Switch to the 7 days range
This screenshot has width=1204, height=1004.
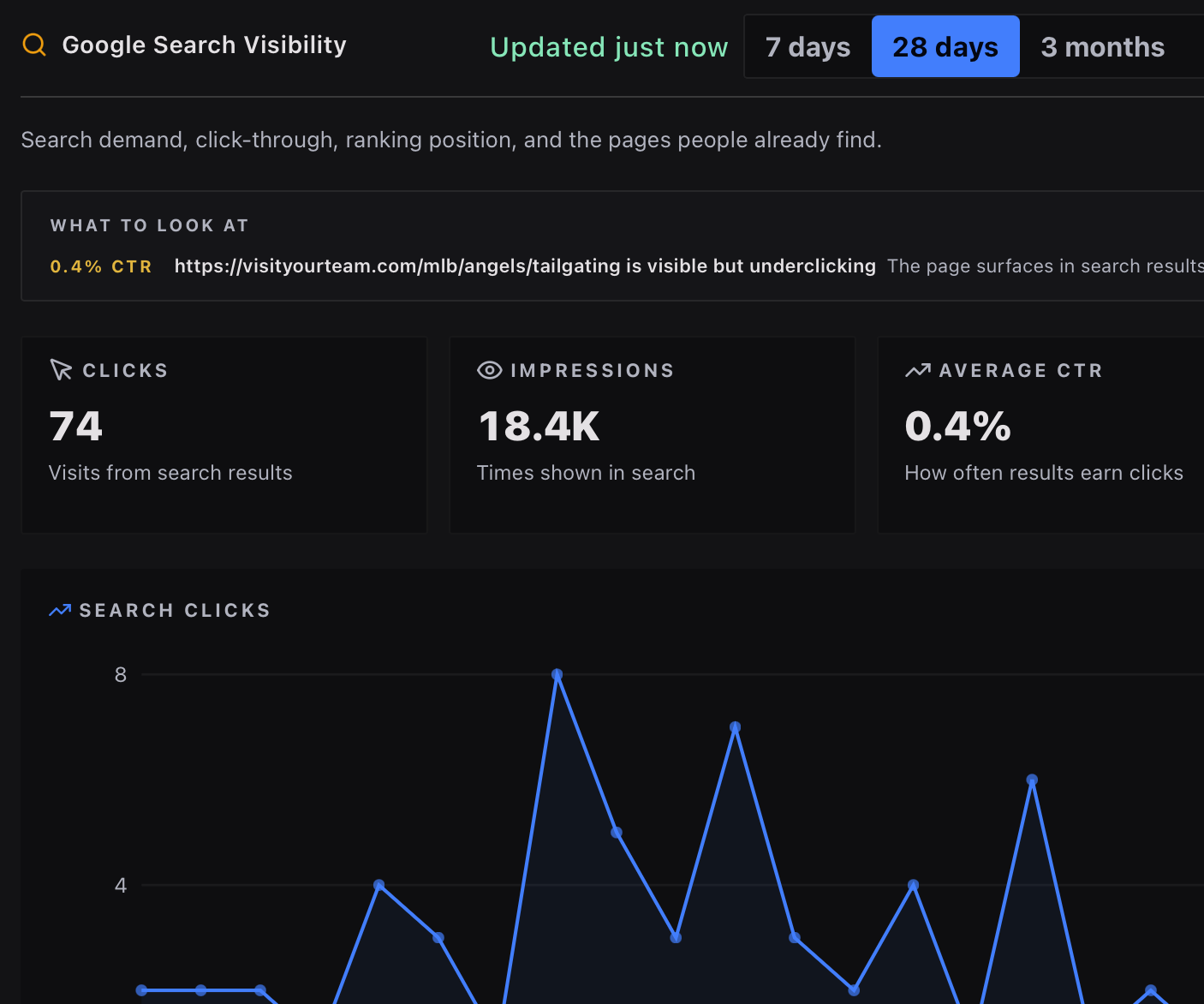coord(808,46)
